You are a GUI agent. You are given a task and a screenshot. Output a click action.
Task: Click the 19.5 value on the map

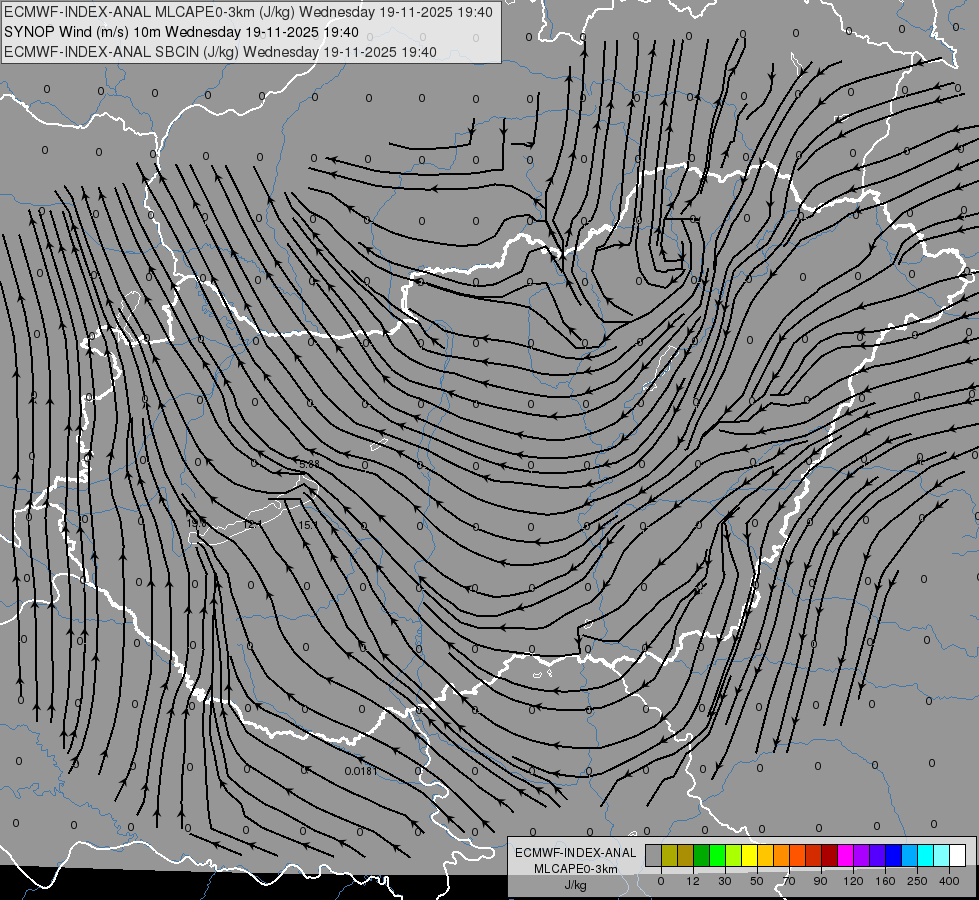196,523
